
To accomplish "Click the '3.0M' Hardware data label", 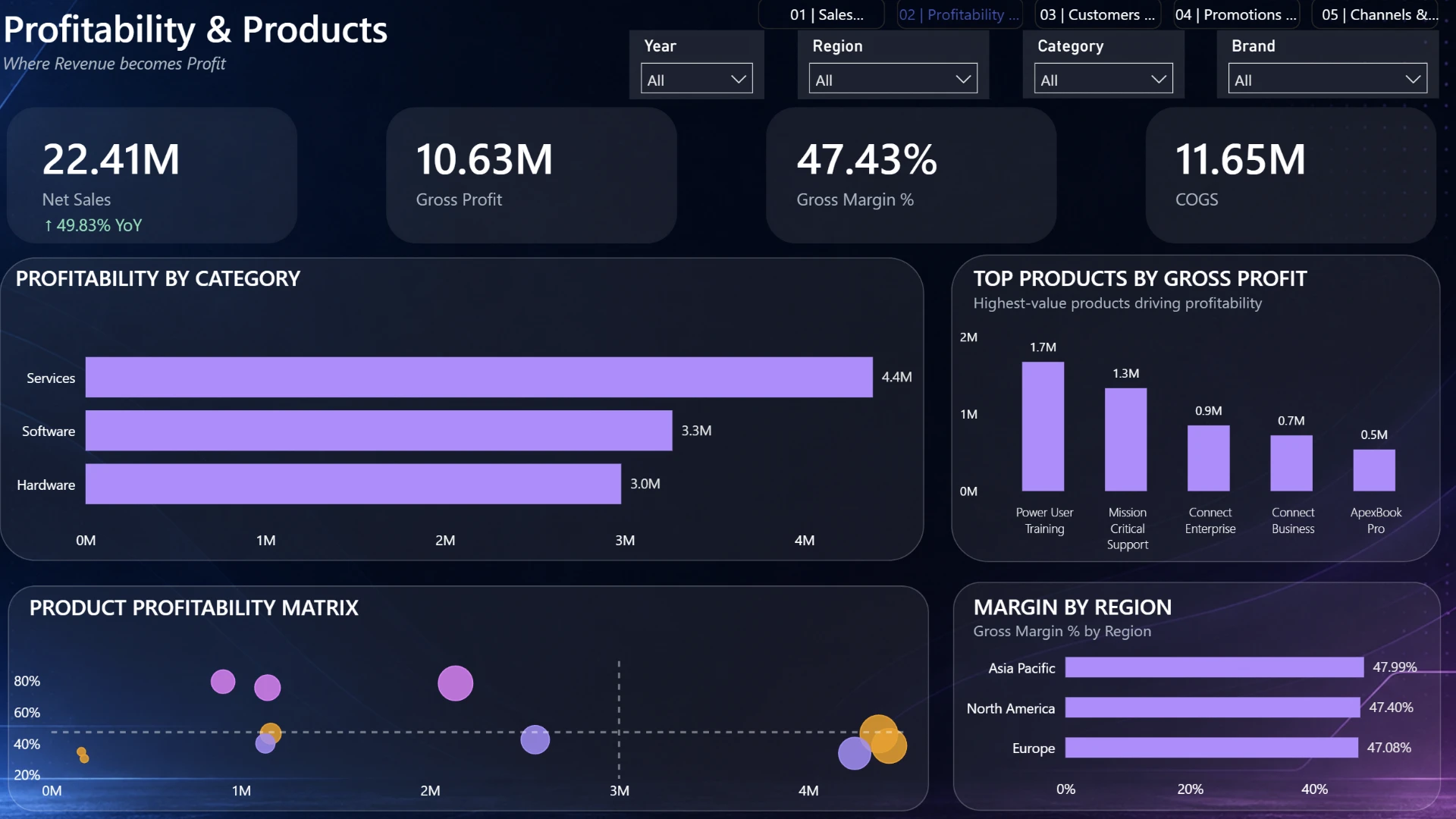I will (x=645, y=484).
